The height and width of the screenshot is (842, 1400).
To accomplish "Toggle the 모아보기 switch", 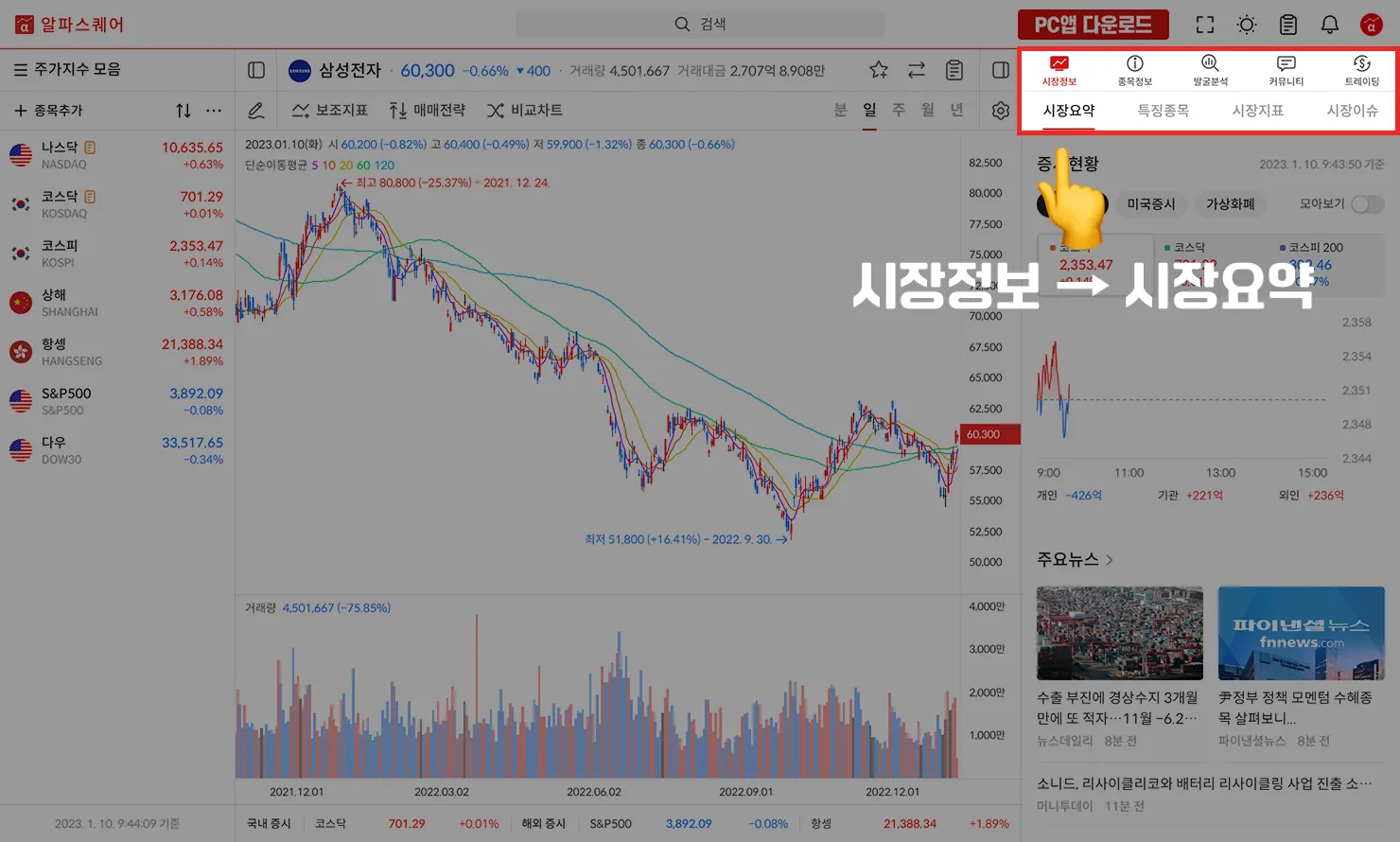I will tap(1368, 204).
